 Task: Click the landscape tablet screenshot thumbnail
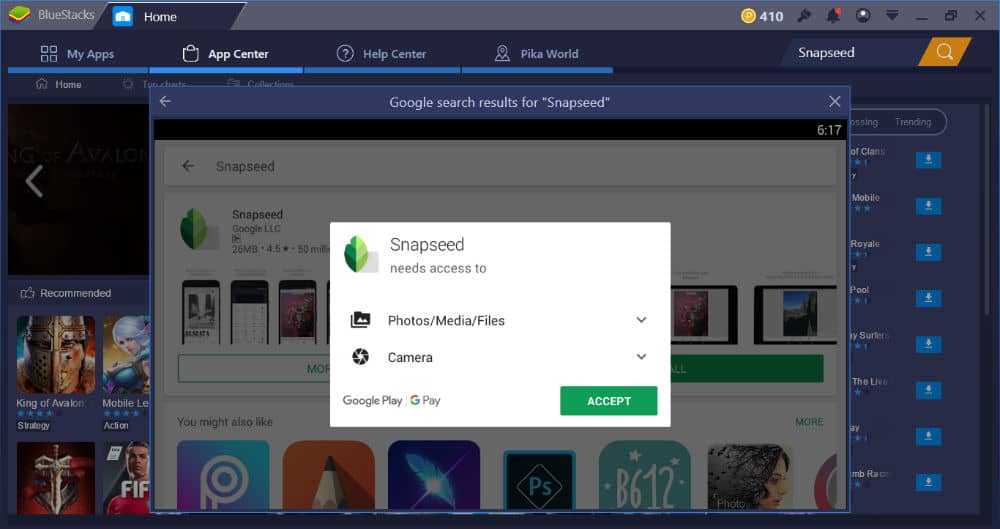pos(795,315)
